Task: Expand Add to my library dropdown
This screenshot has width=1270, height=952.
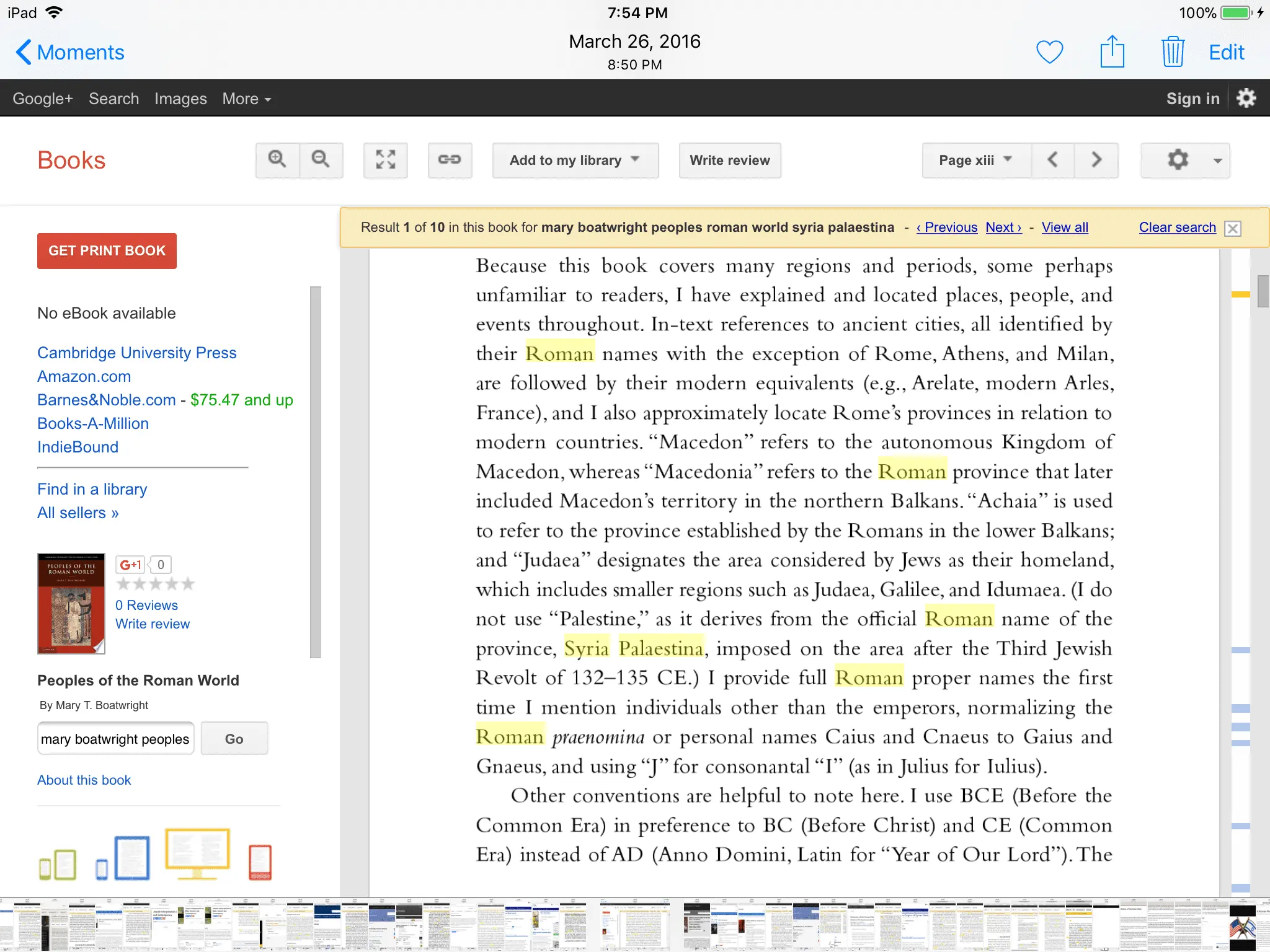Action: click(575, 160)
